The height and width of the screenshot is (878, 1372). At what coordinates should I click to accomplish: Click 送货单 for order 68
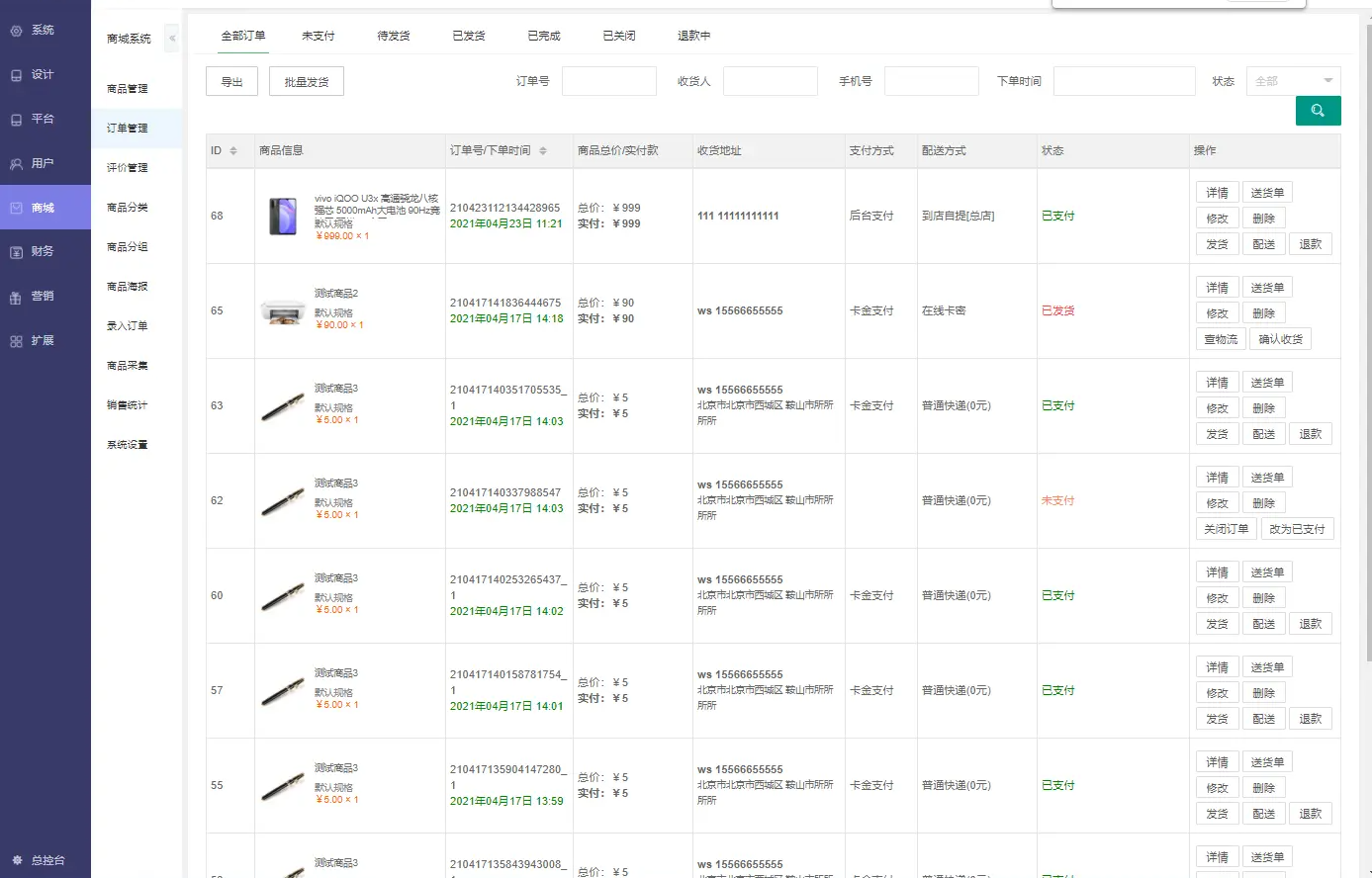[x=1267, y=193]
